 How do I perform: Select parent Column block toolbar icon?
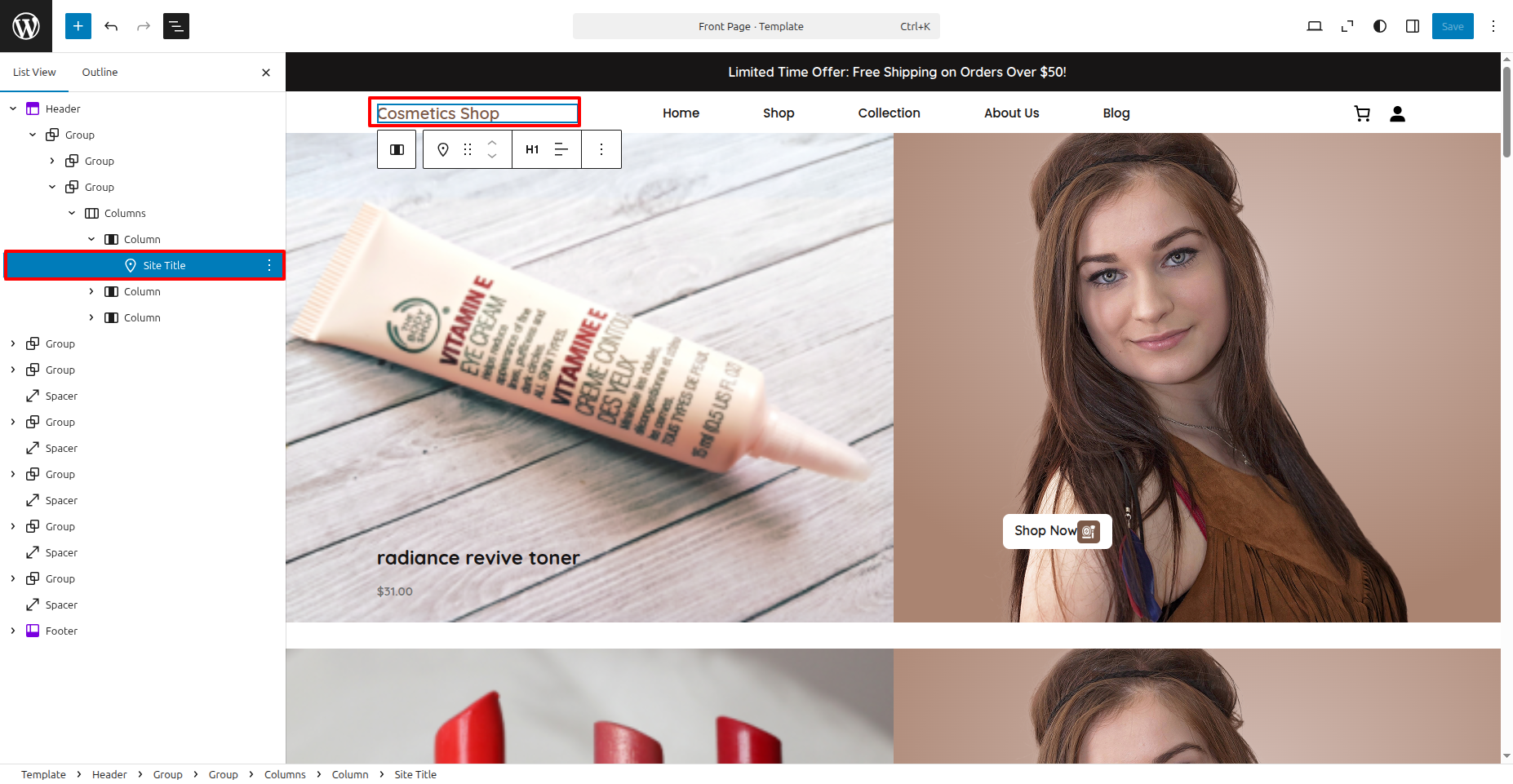tap(397, 149)
